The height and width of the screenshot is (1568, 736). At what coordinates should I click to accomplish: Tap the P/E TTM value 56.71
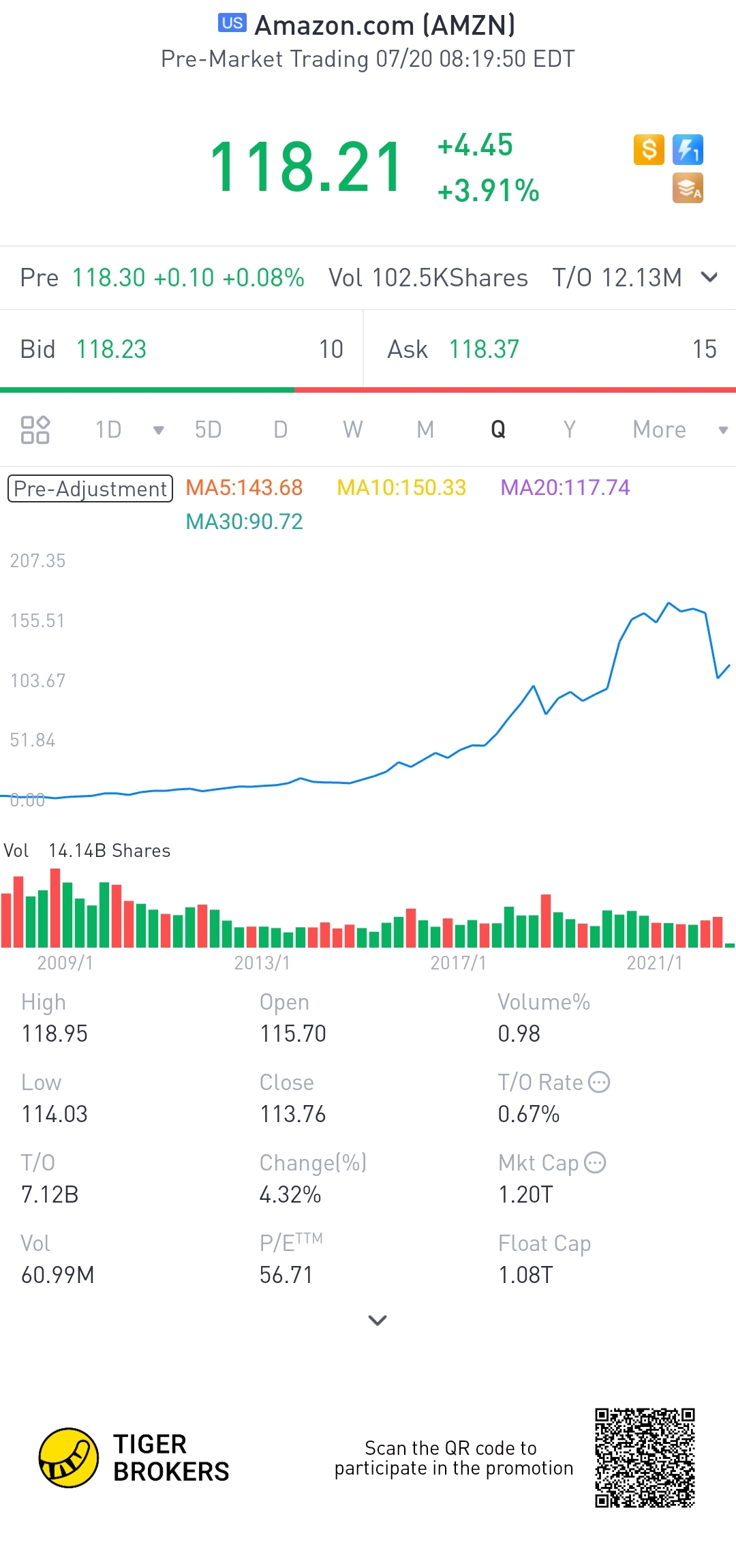coord(286,1275)
